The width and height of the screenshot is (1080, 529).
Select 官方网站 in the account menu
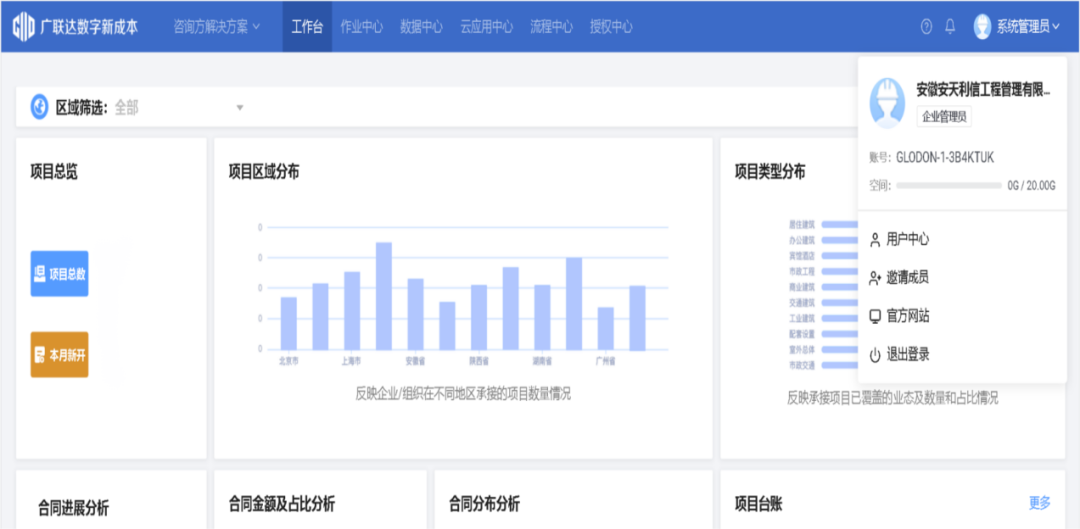pos(907,316)
